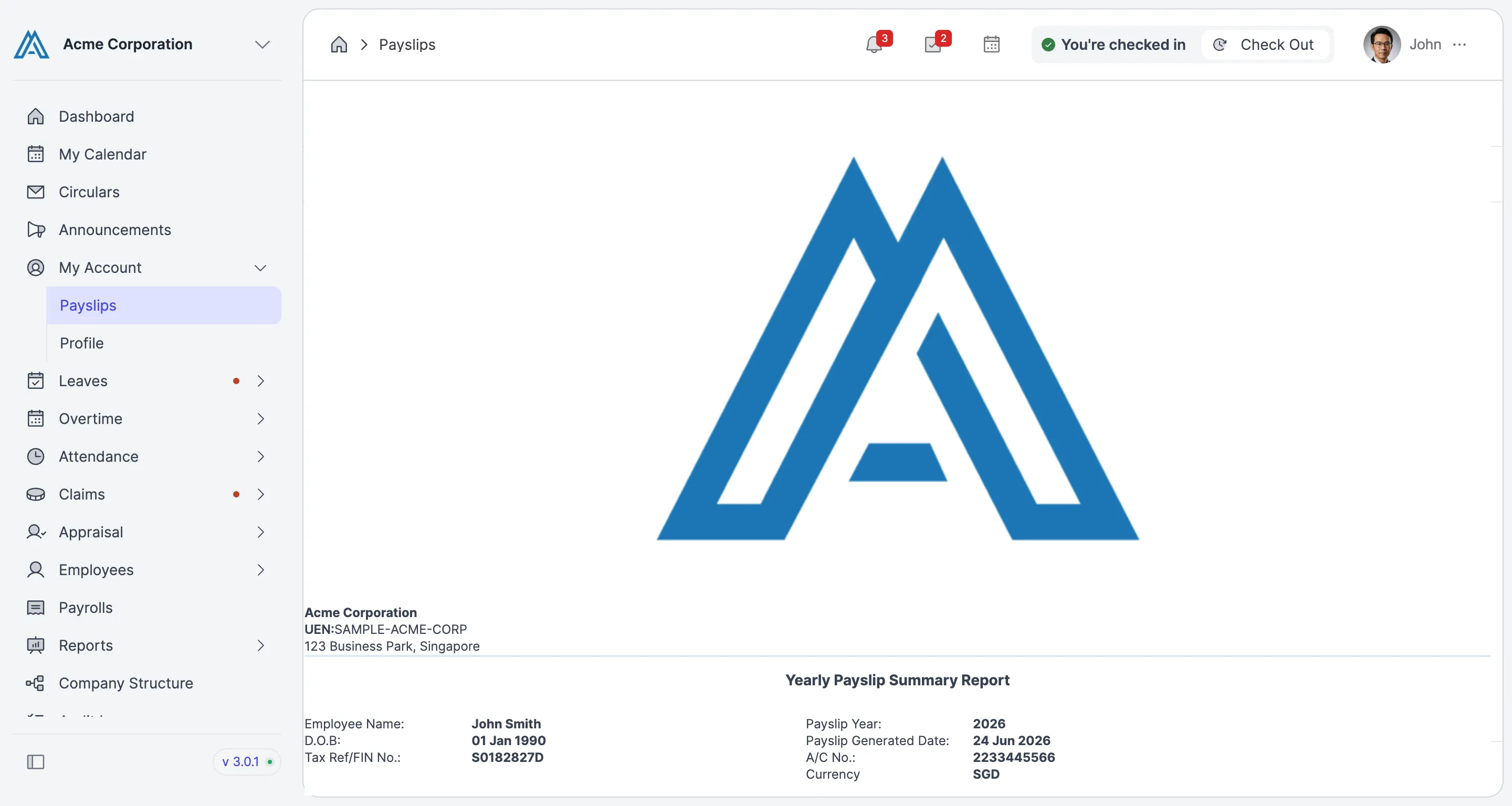Viewport: 1512px width, 806px height.
Task: Click the A/C No. value 2233445566
Action: point(1014,757)
